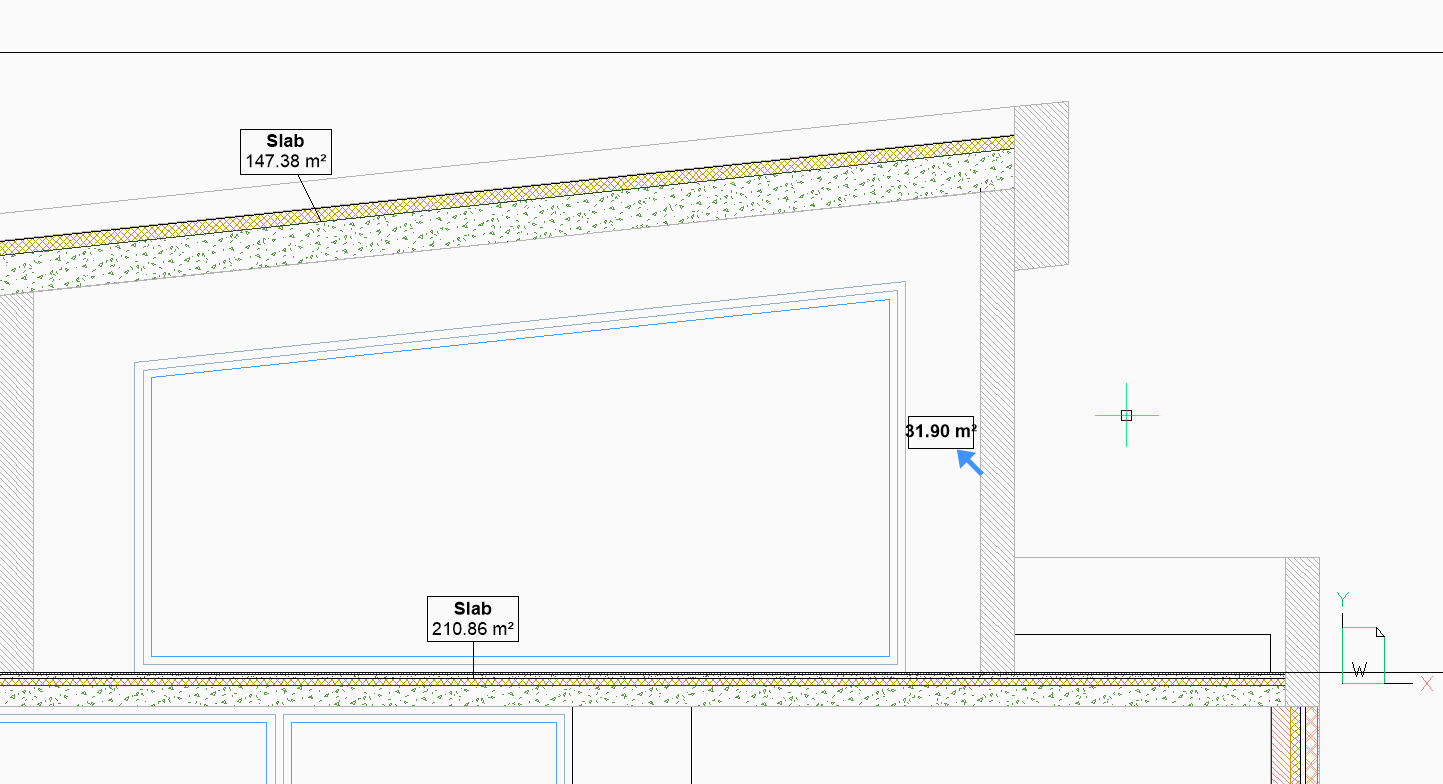The width and height of the screenshot is (1443, 784).
Task: Select the tall hatched wall right of 31.90 label
Action: [x=997, y=430]
